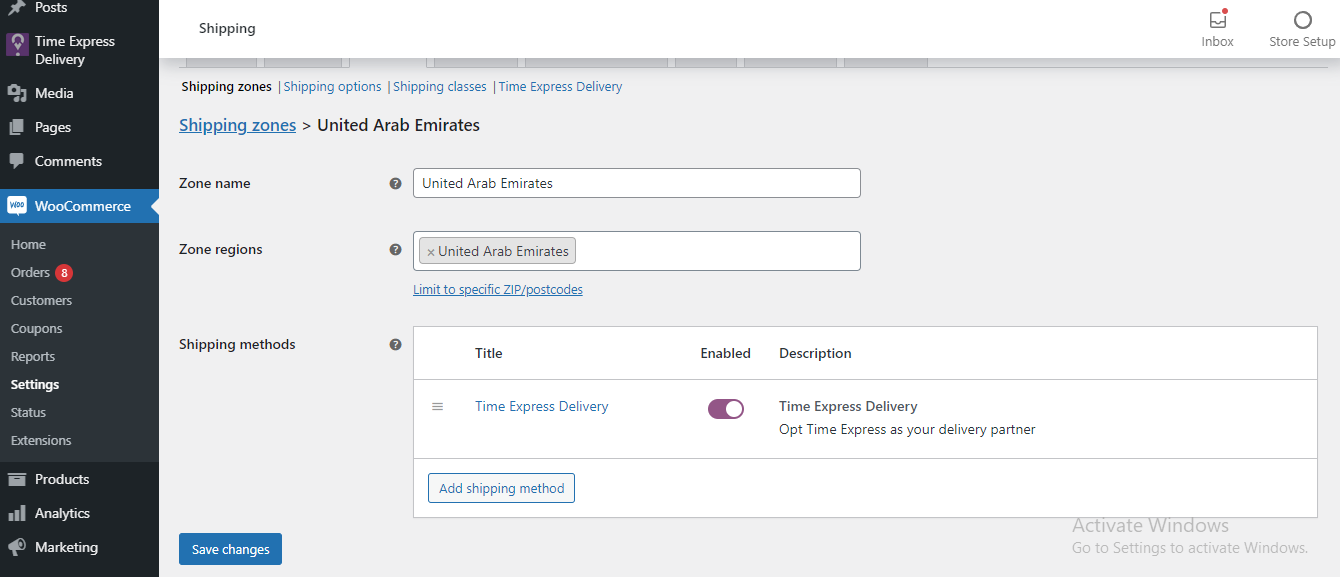Viewport: 1340px width, 577px height.
Task: Click the Shipping page heading
Action: pyautogui.click(x=227, y=28)
